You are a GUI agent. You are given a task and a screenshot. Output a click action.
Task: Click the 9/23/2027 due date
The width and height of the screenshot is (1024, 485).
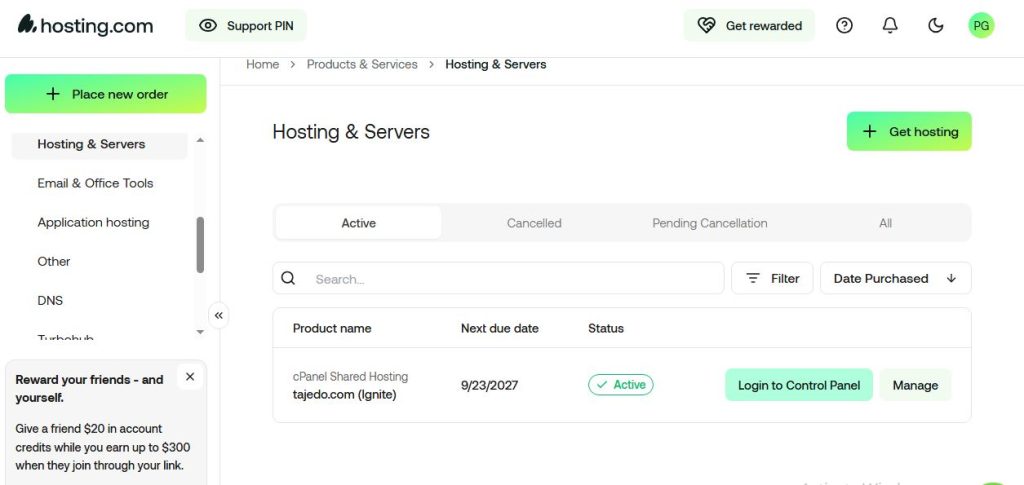coord(489,385)
